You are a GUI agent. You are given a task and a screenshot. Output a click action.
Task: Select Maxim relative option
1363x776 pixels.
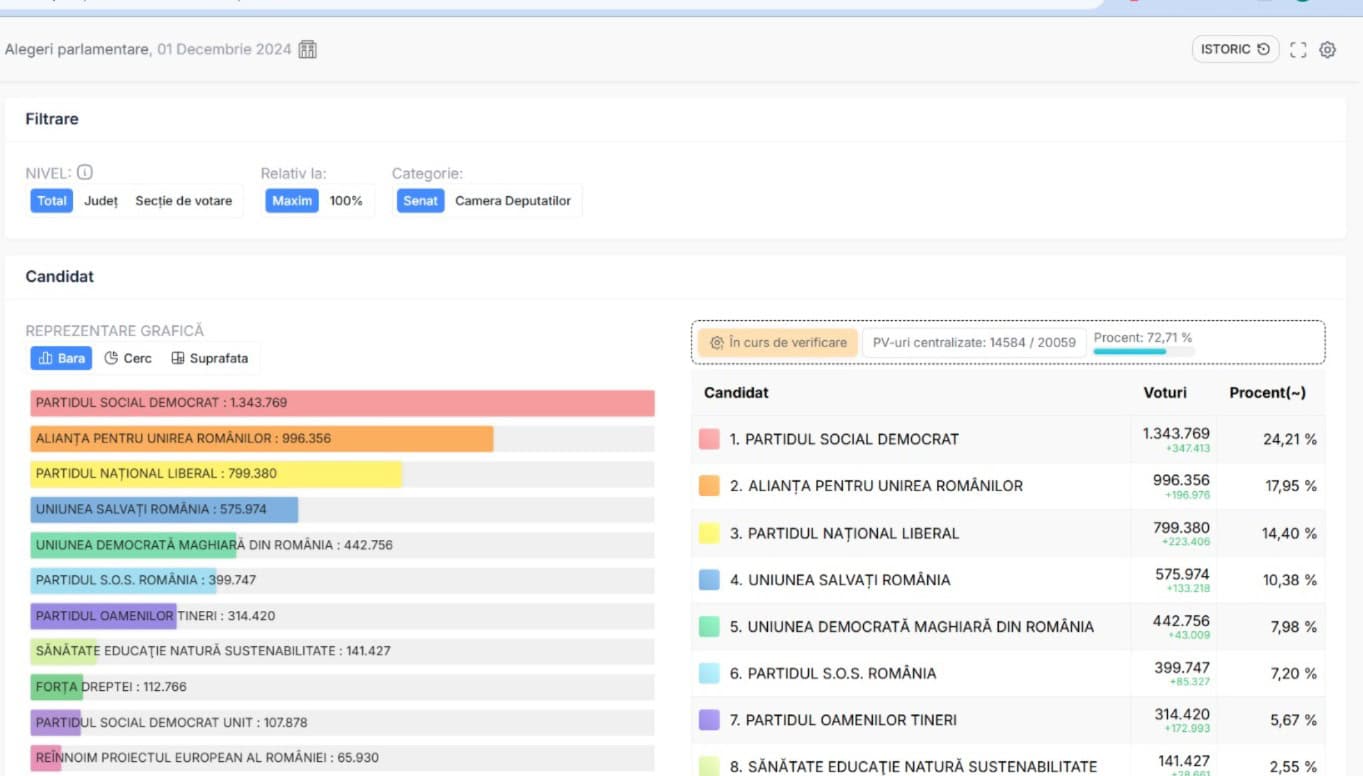pyautogui.click(x=292, y=201)
